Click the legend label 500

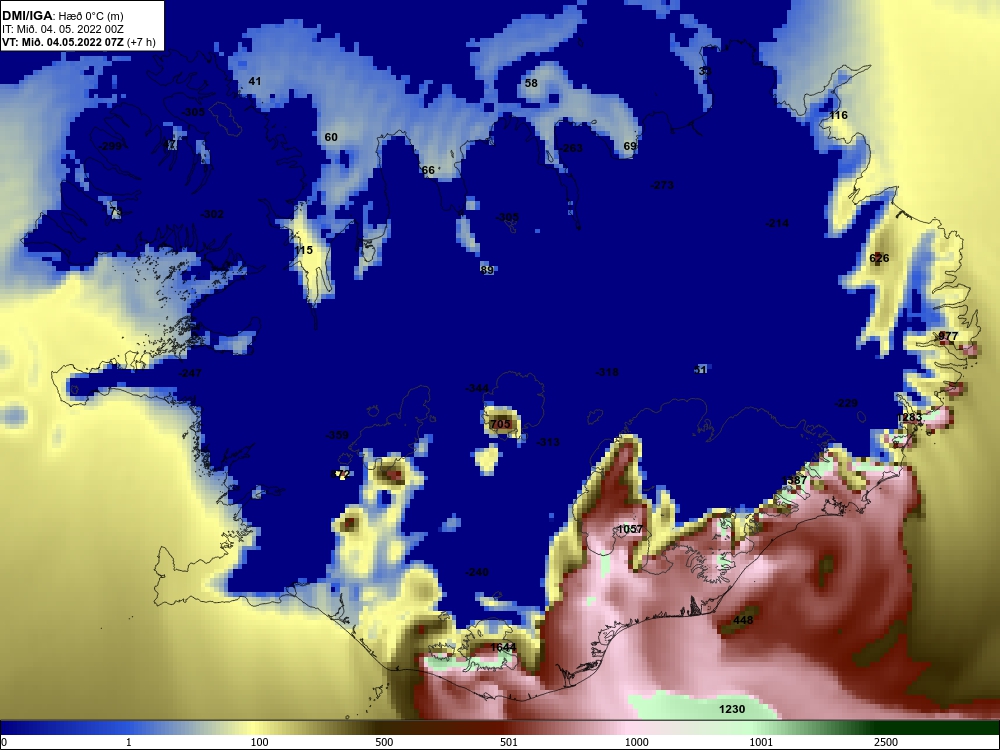pyautogui.click(x=384, y=742)
